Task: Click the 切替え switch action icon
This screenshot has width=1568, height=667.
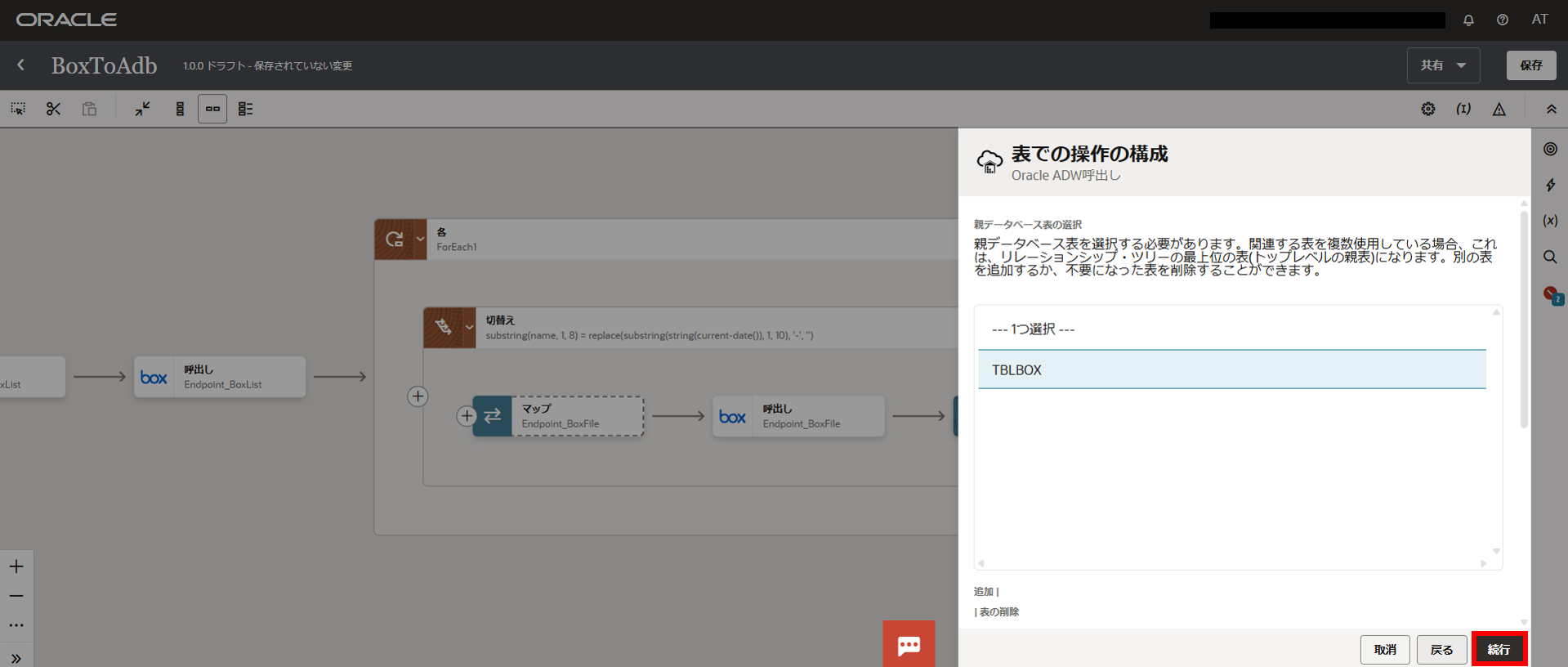Action: pyautogui.click(x=443, y=328)
